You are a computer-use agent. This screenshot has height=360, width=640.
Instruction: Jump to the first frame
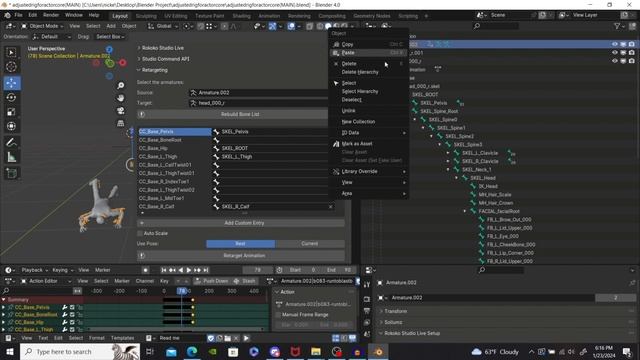[164, 270]
